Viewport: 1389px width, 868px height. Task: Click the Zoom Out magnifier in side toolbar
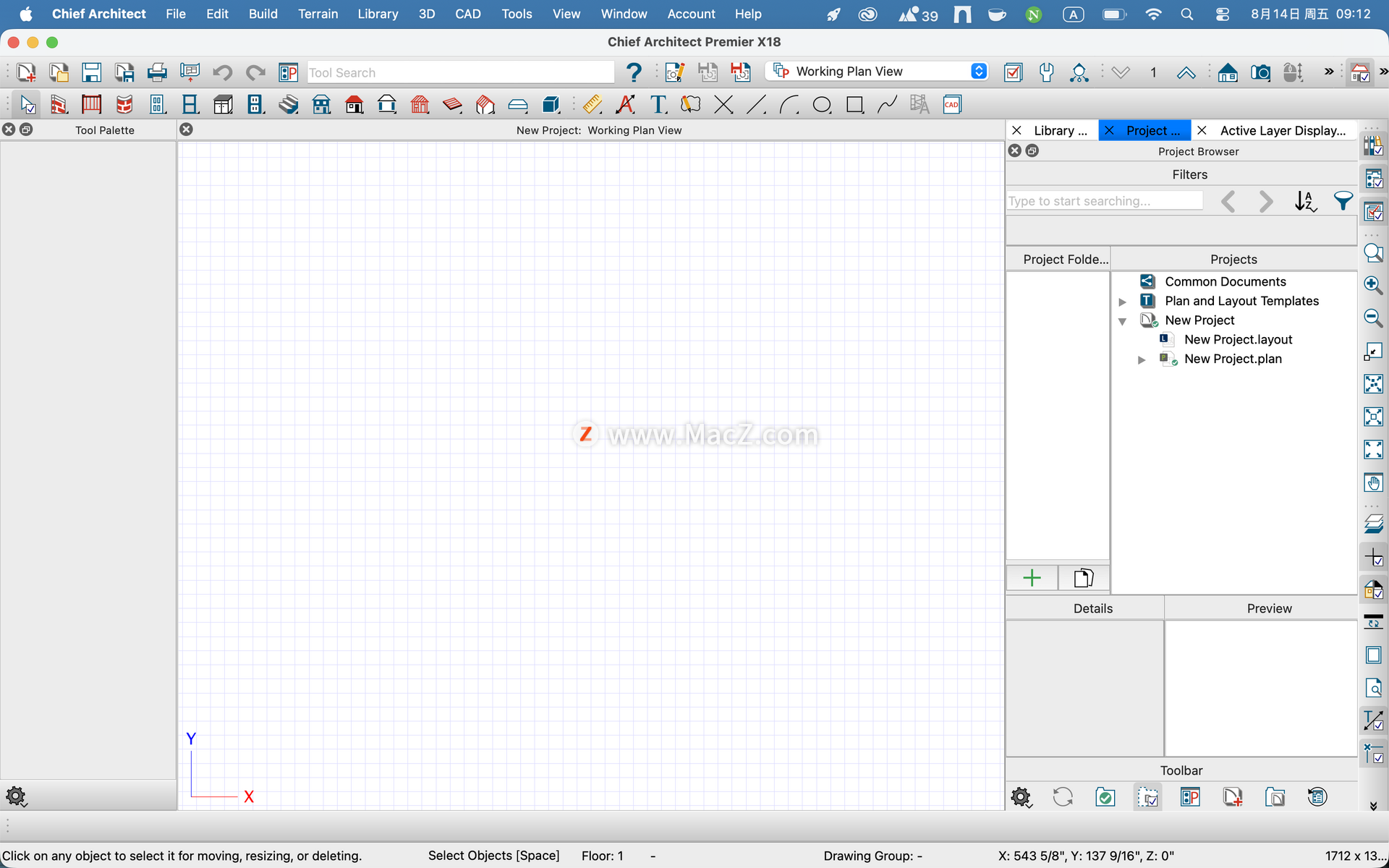click(x=1373, y=318)
